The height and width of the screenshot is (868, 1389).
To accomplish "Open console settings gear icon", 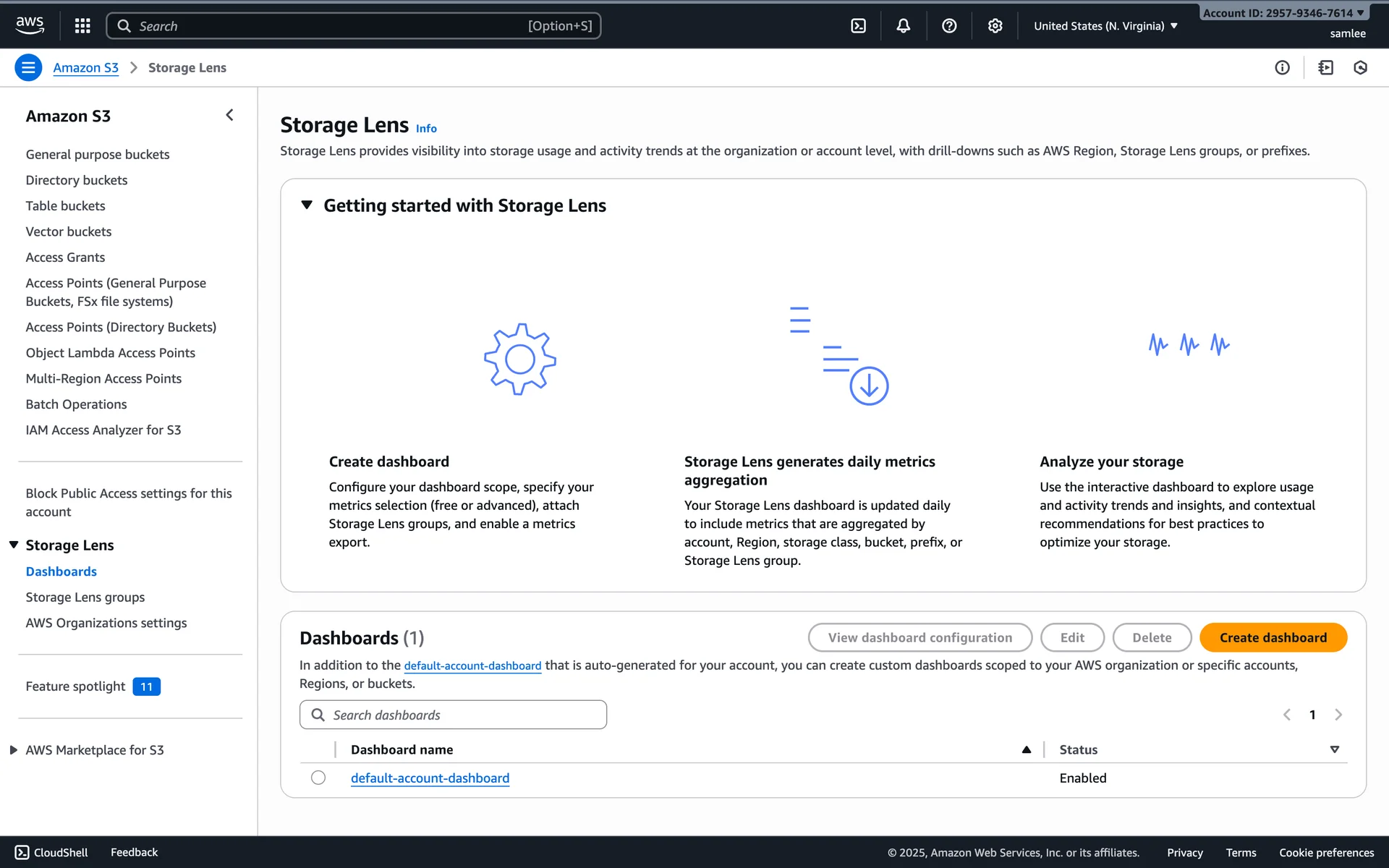I will [x=995, y=26].
